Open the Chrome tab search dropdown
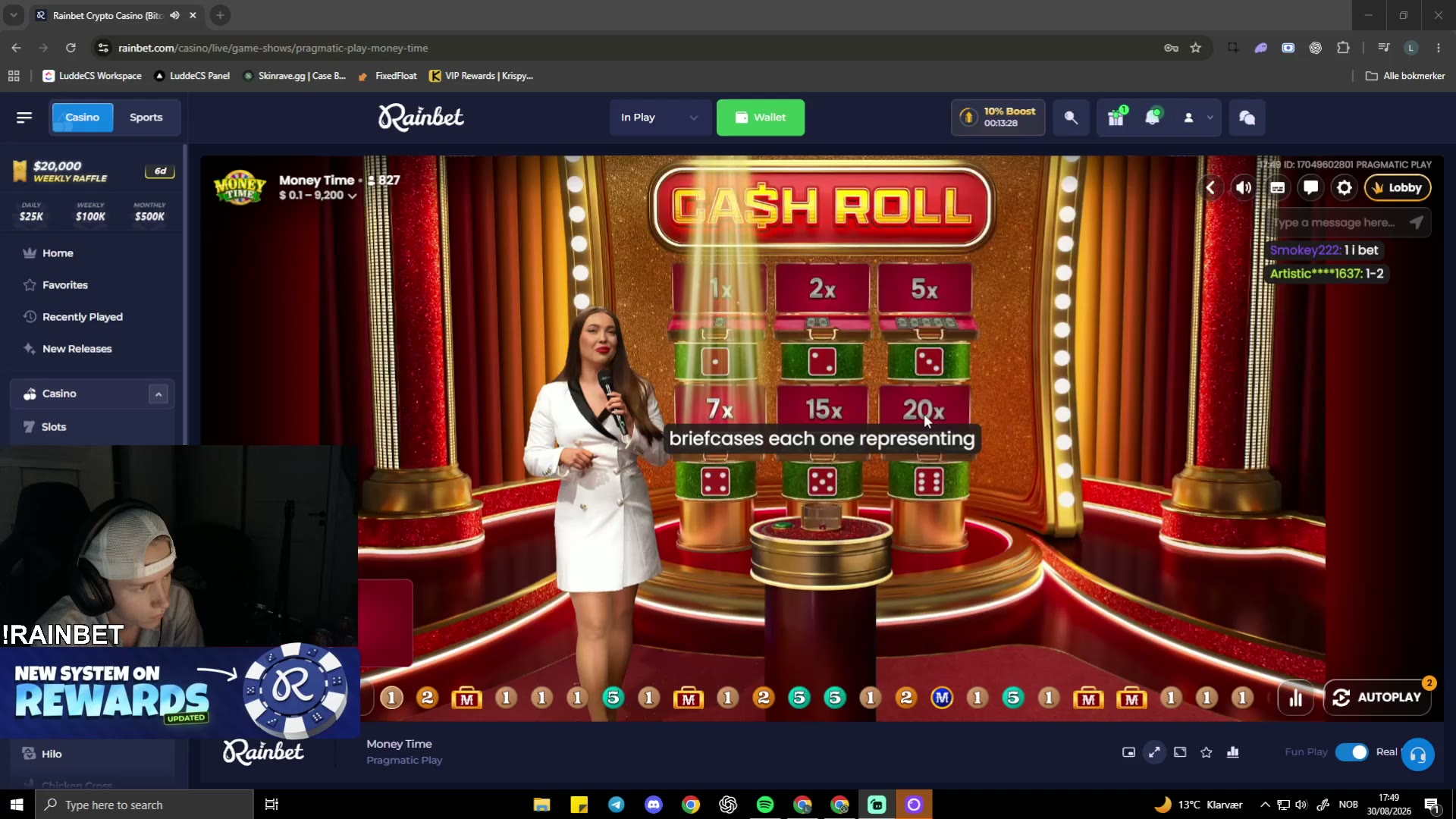1456x819 pixels. (14, 15)
